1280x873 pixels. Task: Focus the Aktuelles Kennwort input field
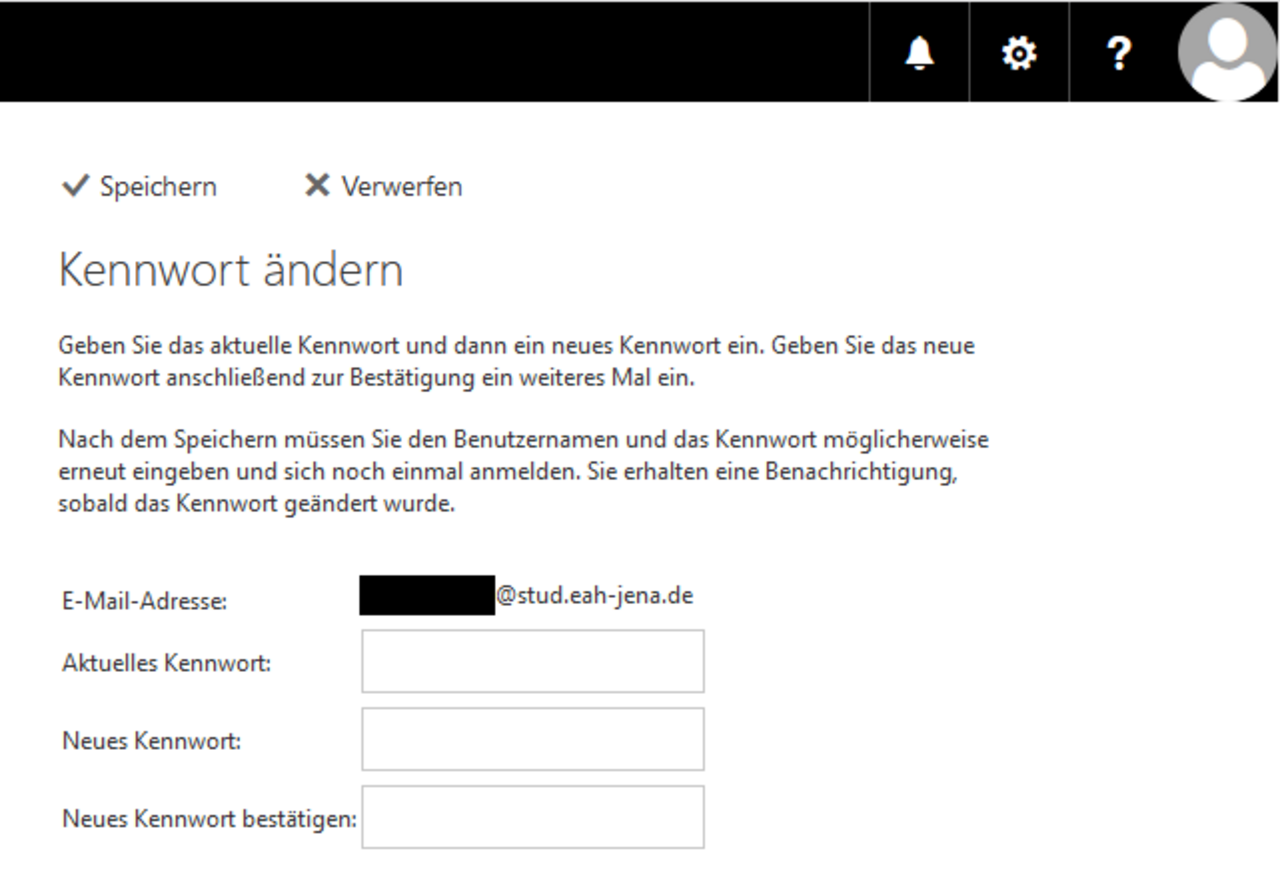(533, 661)
